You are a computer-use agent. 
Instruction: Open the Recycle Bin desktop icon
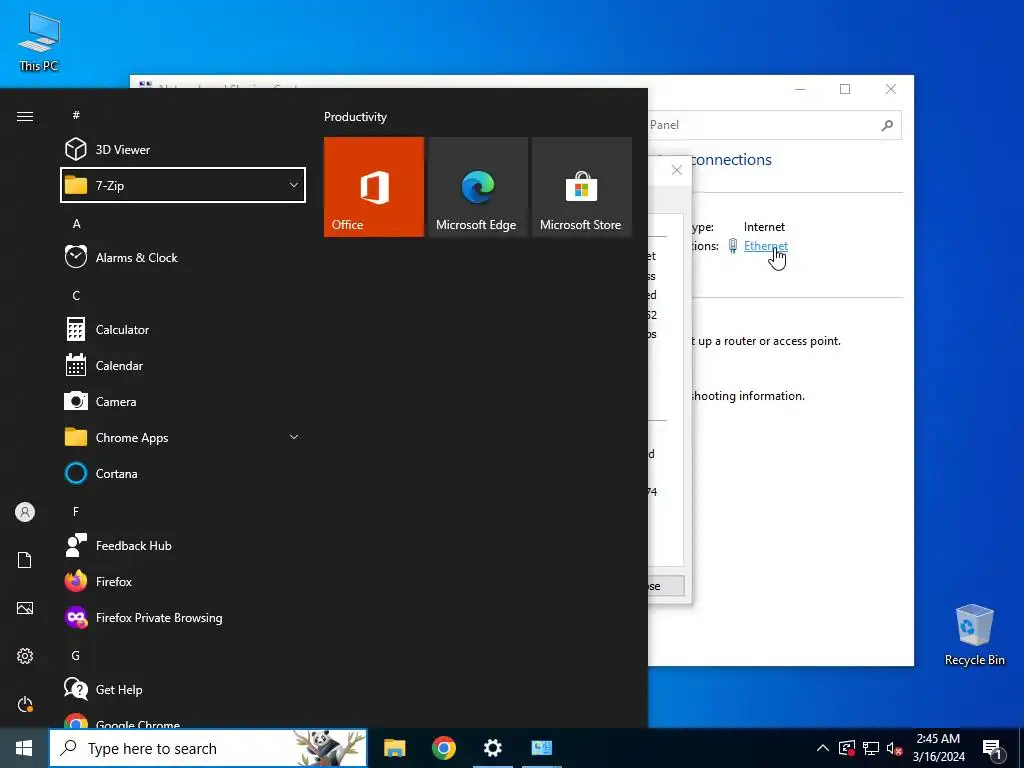(x=974, y=635)
